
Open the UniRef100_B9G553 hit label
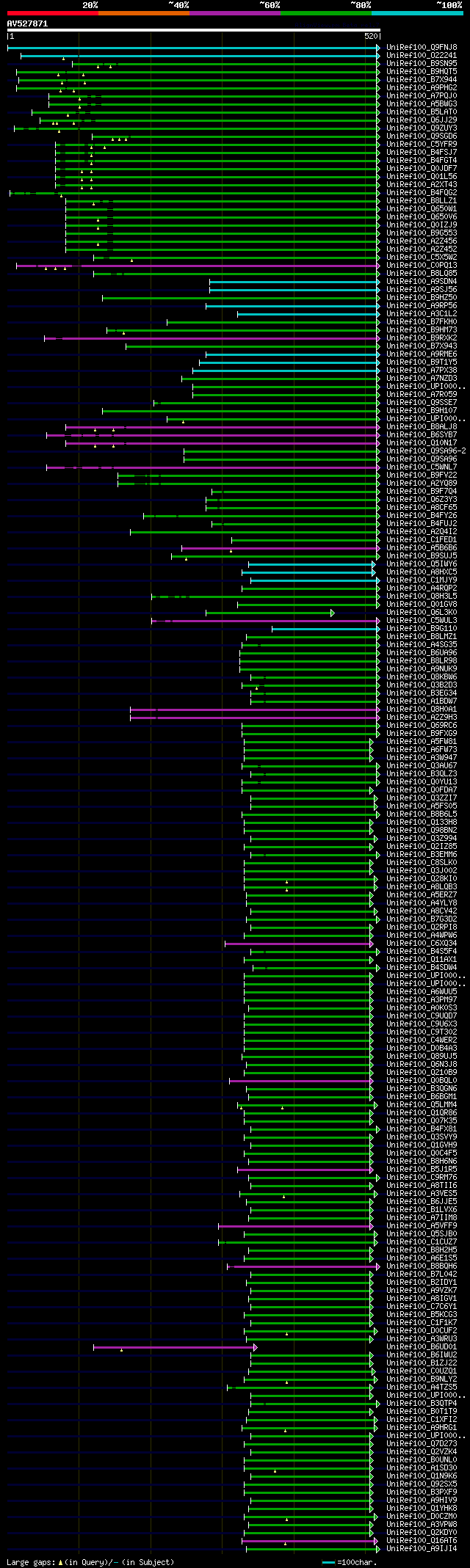422,233
